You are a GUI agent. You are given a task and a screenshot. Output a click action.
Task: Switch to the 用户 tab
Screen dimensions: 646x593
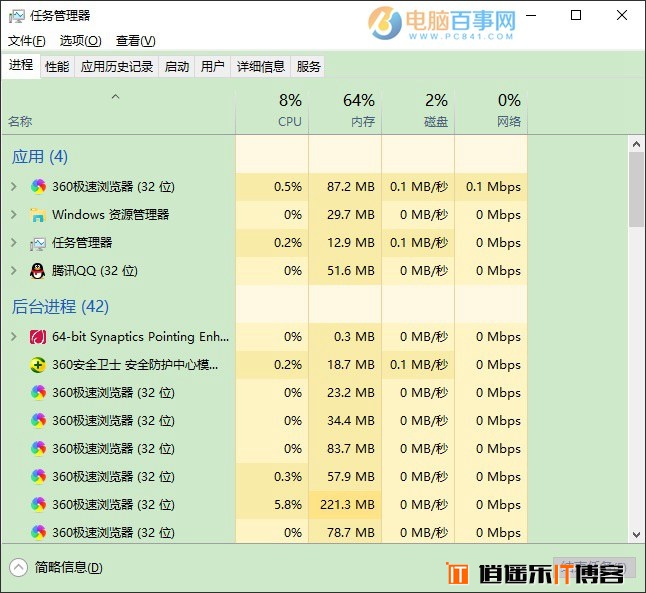coord(213,66)
